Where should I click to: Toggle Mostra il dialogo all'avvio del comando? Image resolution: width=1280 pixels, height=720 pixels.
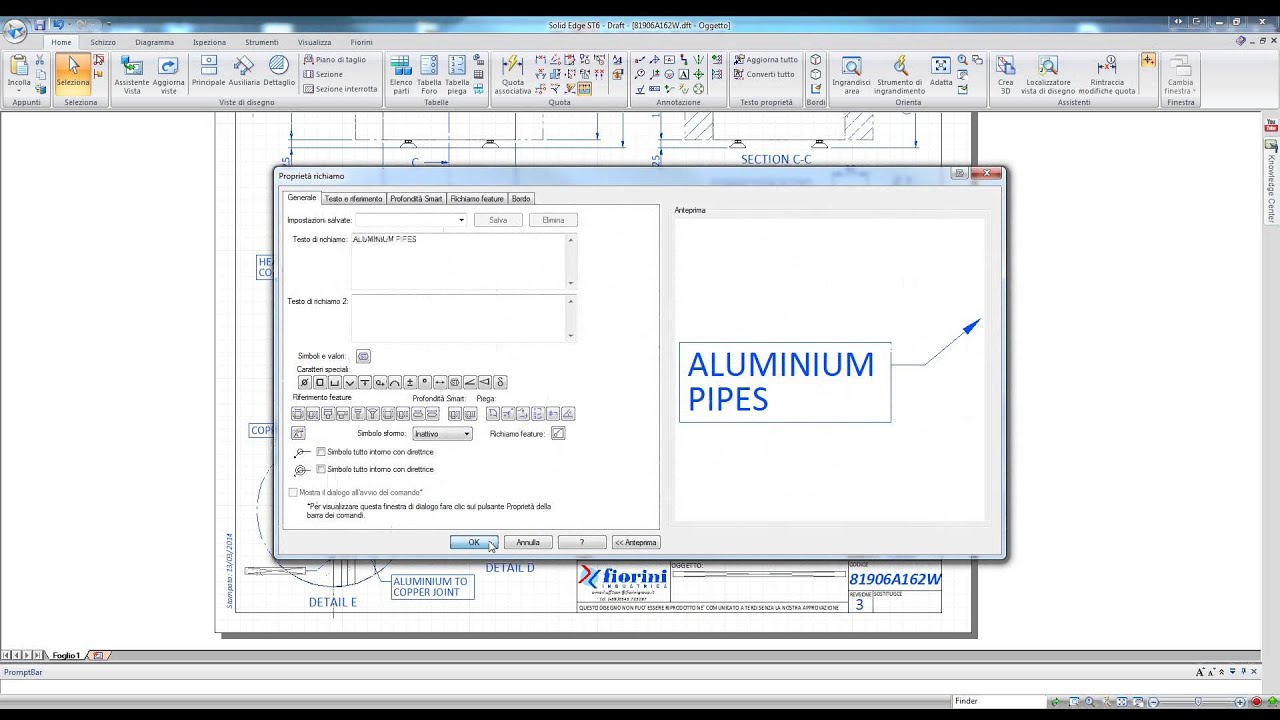tap(293, 492)
